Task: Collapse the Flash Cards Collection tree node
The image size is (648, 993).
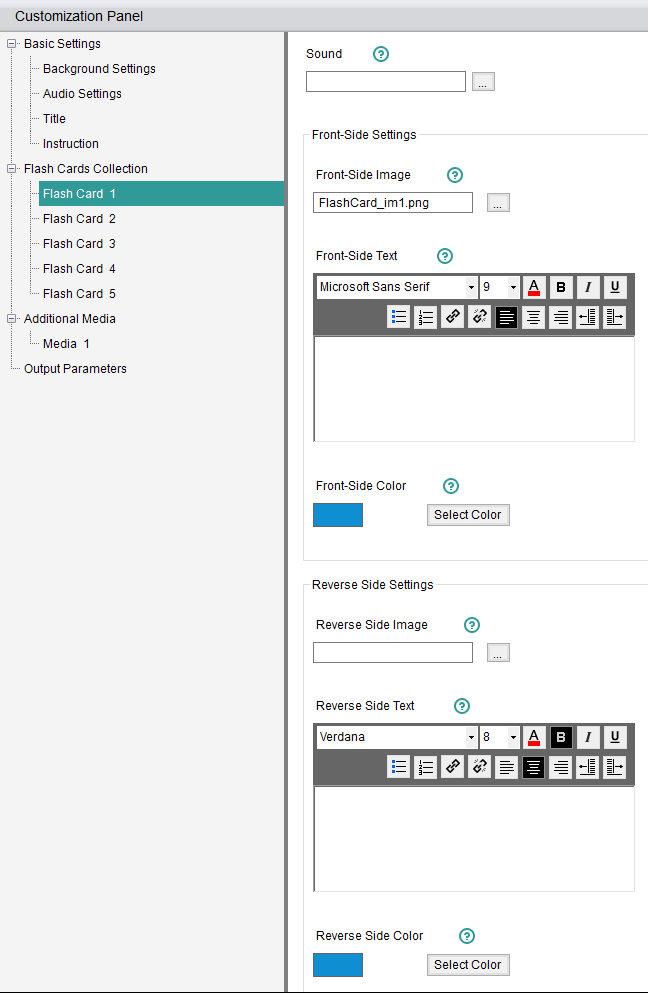Action: point(12,169)
